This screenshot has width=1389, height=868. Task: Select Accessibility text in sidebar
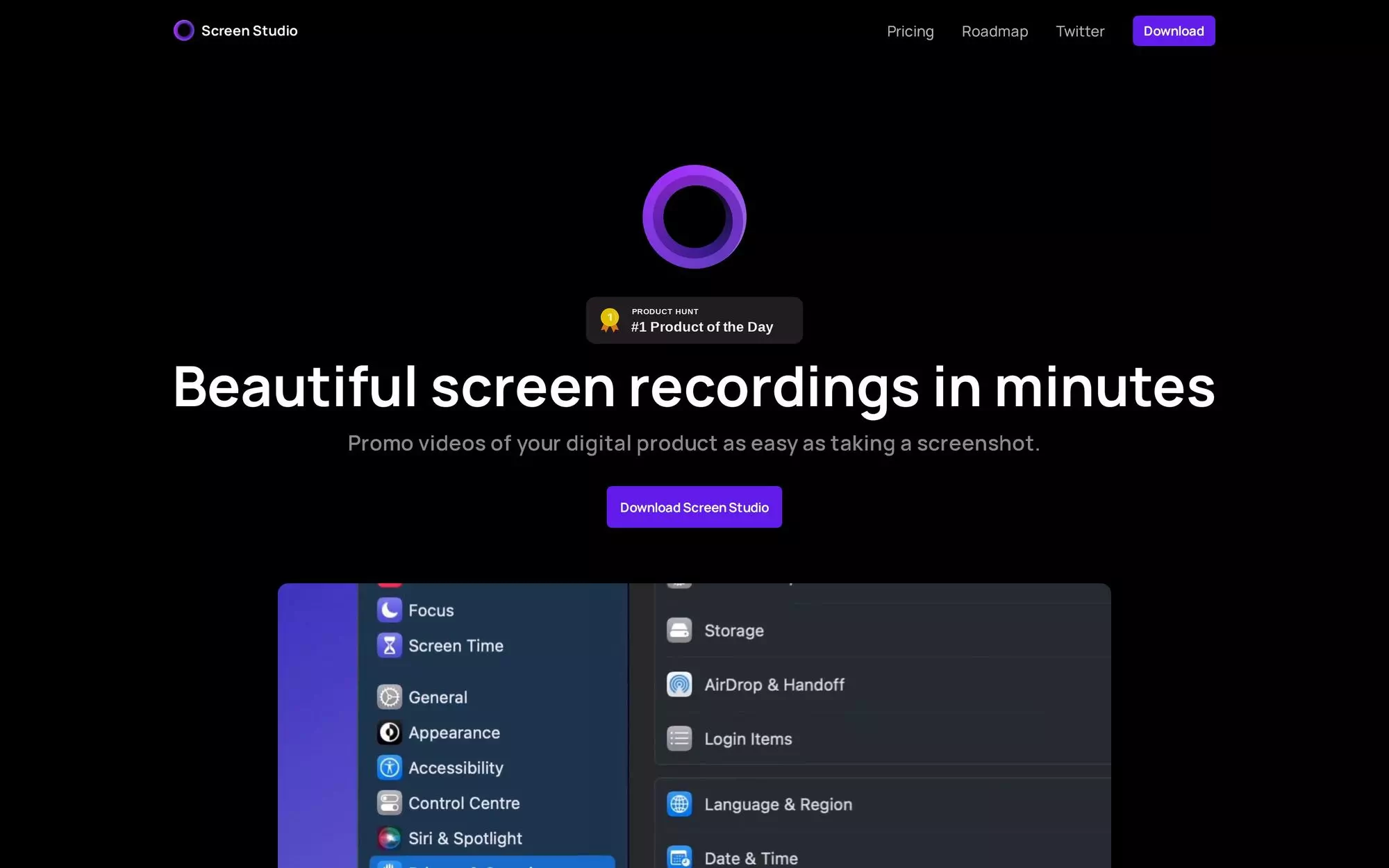[x=456, y=768]
